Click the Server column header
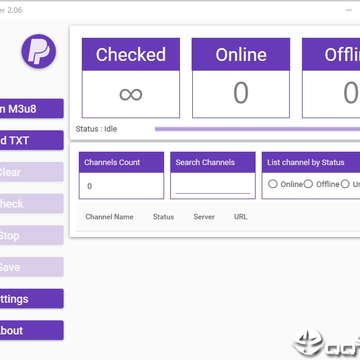 click(204, 217)
